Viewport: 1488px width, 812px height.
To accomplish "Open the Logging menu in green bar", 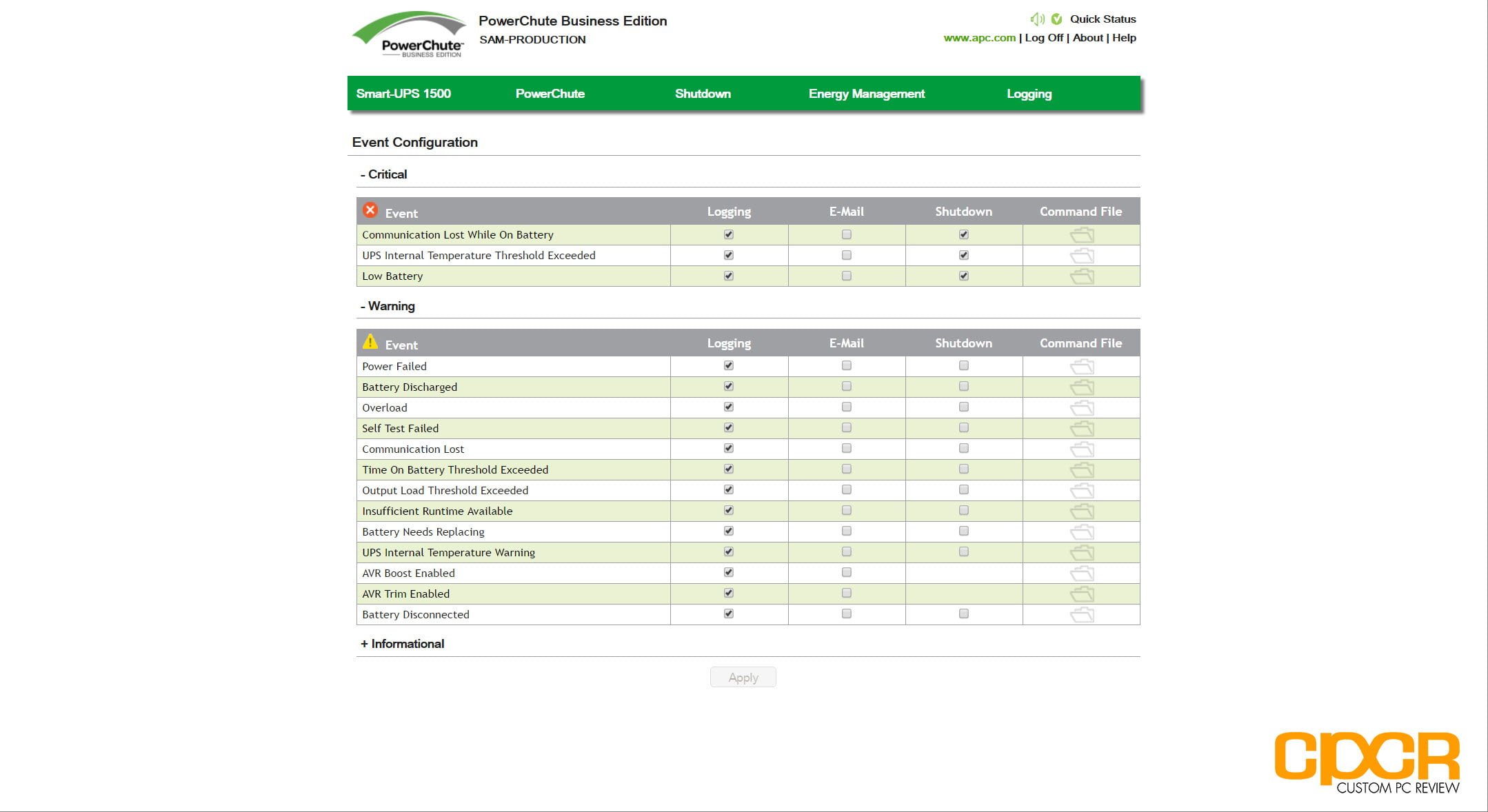I will 1029,94.
